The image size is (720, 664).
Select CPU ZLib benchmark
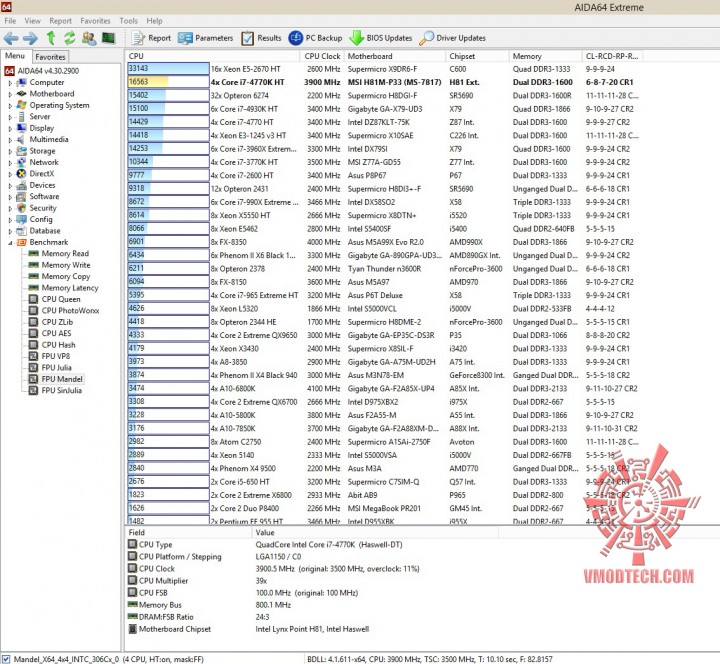(57, 322)
